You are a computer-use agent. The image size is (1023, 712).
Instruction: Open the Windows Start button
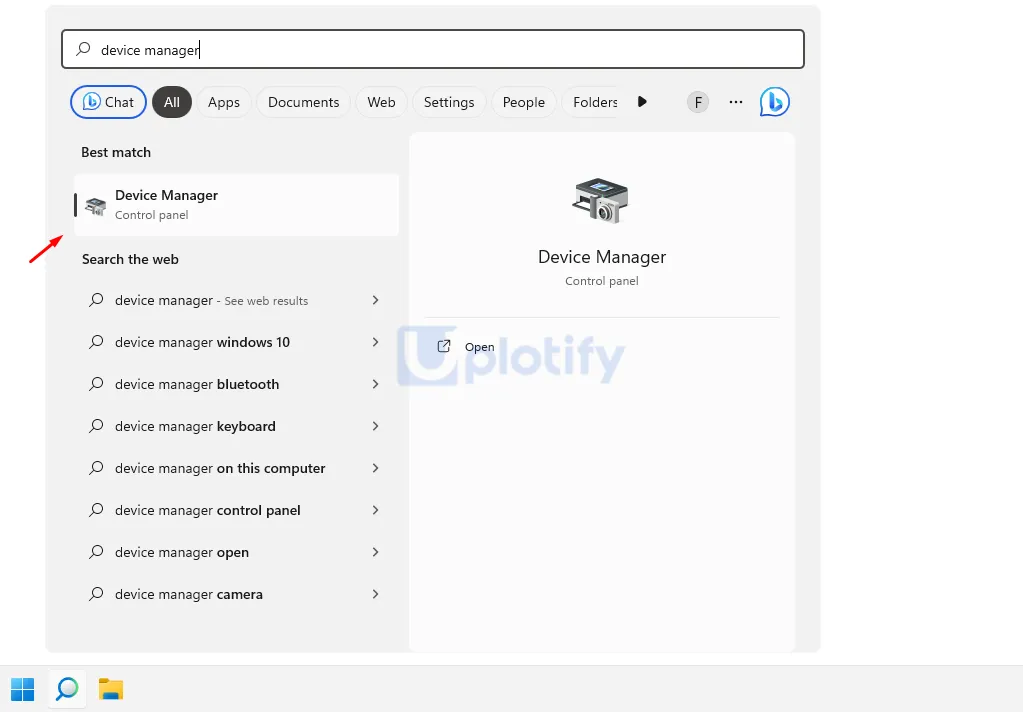(23, 689)
